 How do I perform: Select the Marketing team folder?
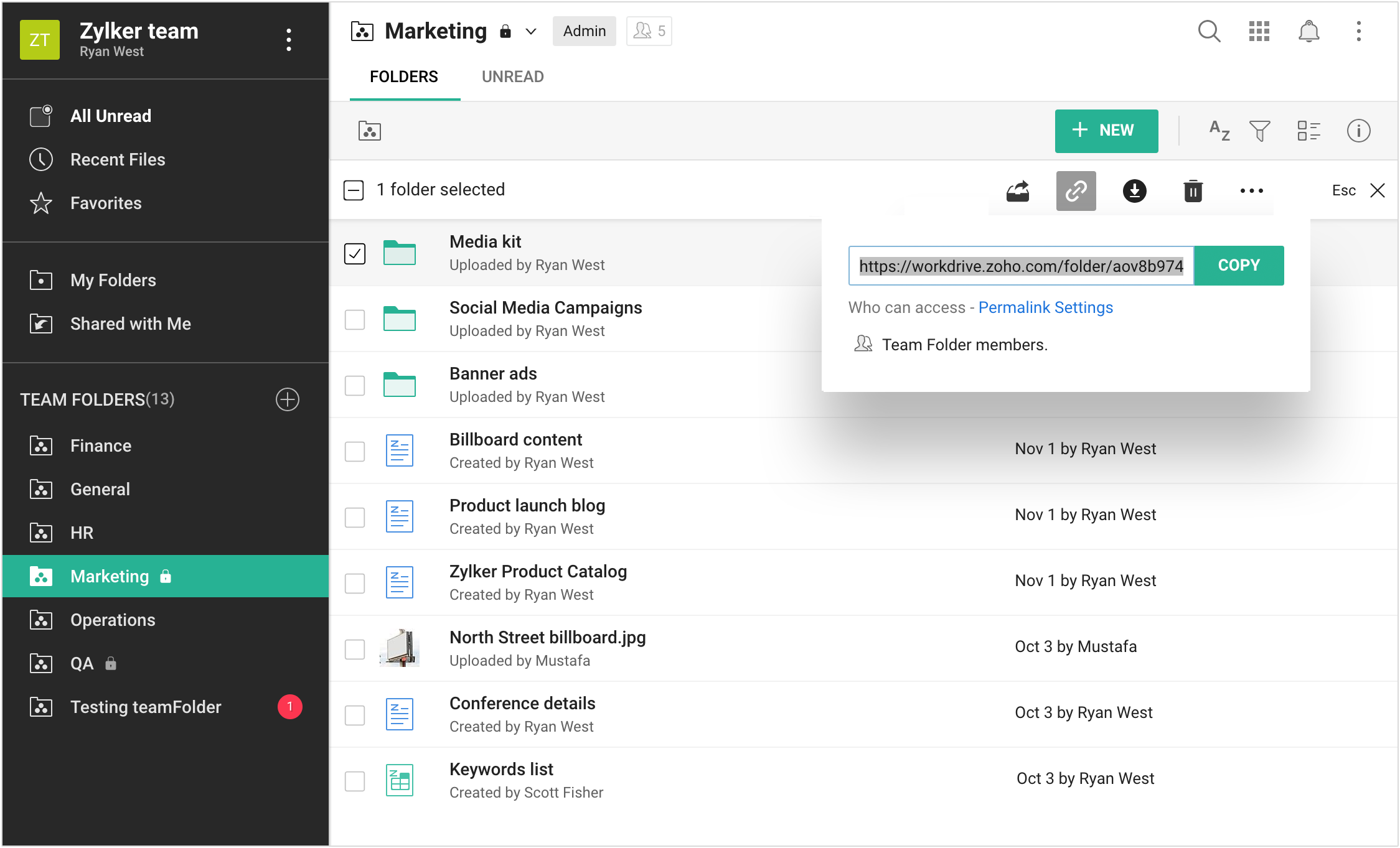[166, 576]
